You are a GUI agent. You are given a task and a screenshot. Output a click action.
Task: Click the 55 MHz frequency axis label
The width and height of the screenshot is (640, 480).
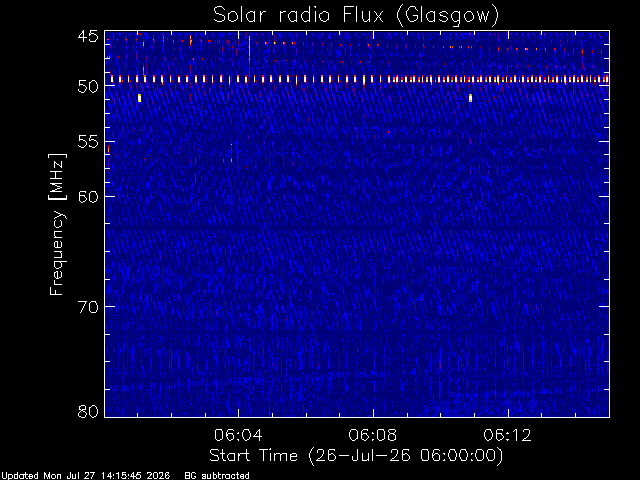point(88,142)
